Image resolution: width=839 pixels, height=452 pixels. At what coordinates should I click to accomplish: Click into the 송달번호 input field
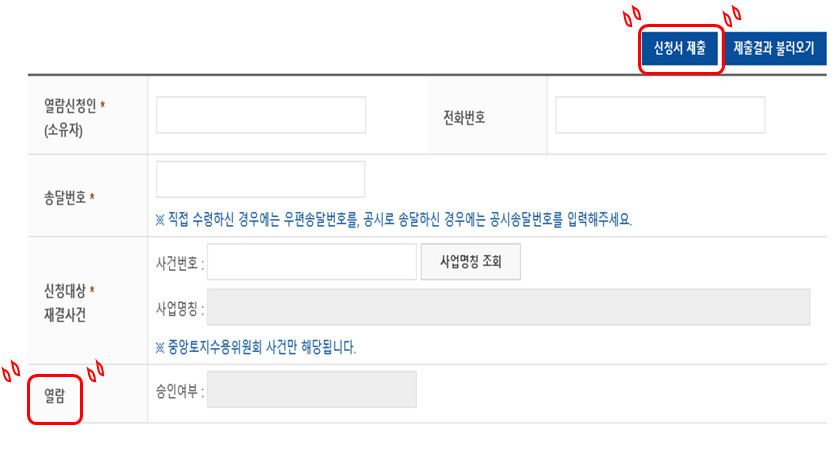(x=261, y=179)
